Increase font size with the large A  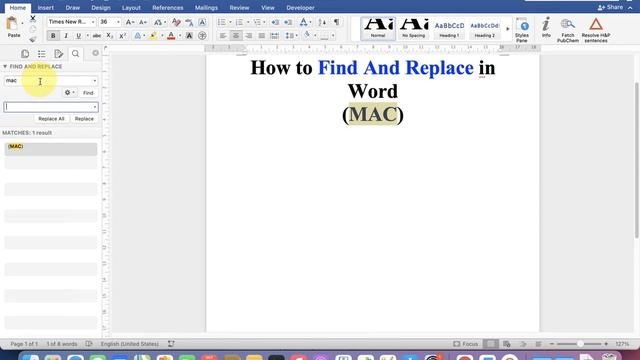[x=129, y=22]
